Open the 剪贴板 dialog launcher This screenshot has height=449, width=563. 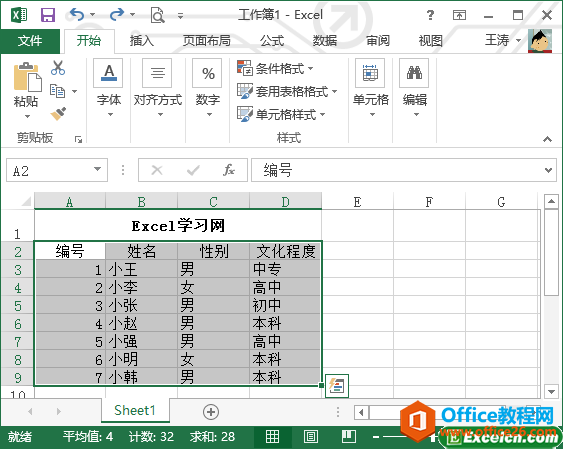click(78, 139)
